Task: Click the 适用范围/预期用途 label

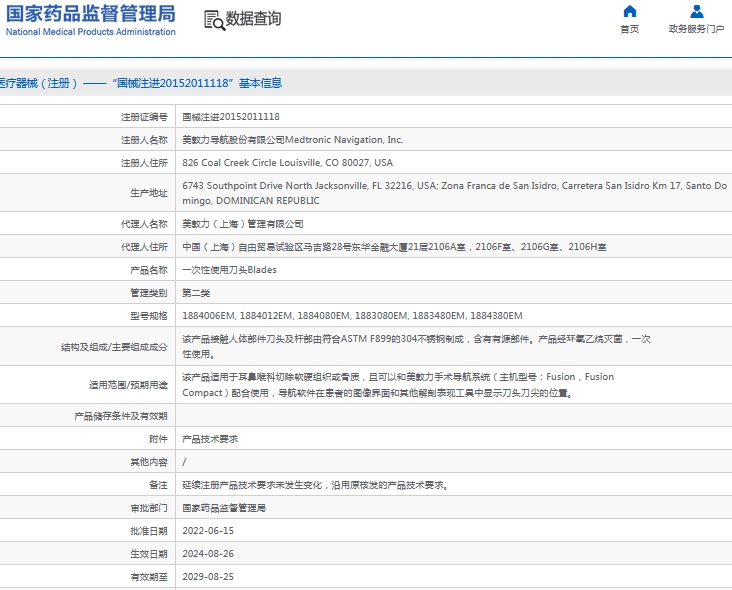Action: [x=128, y=385]
